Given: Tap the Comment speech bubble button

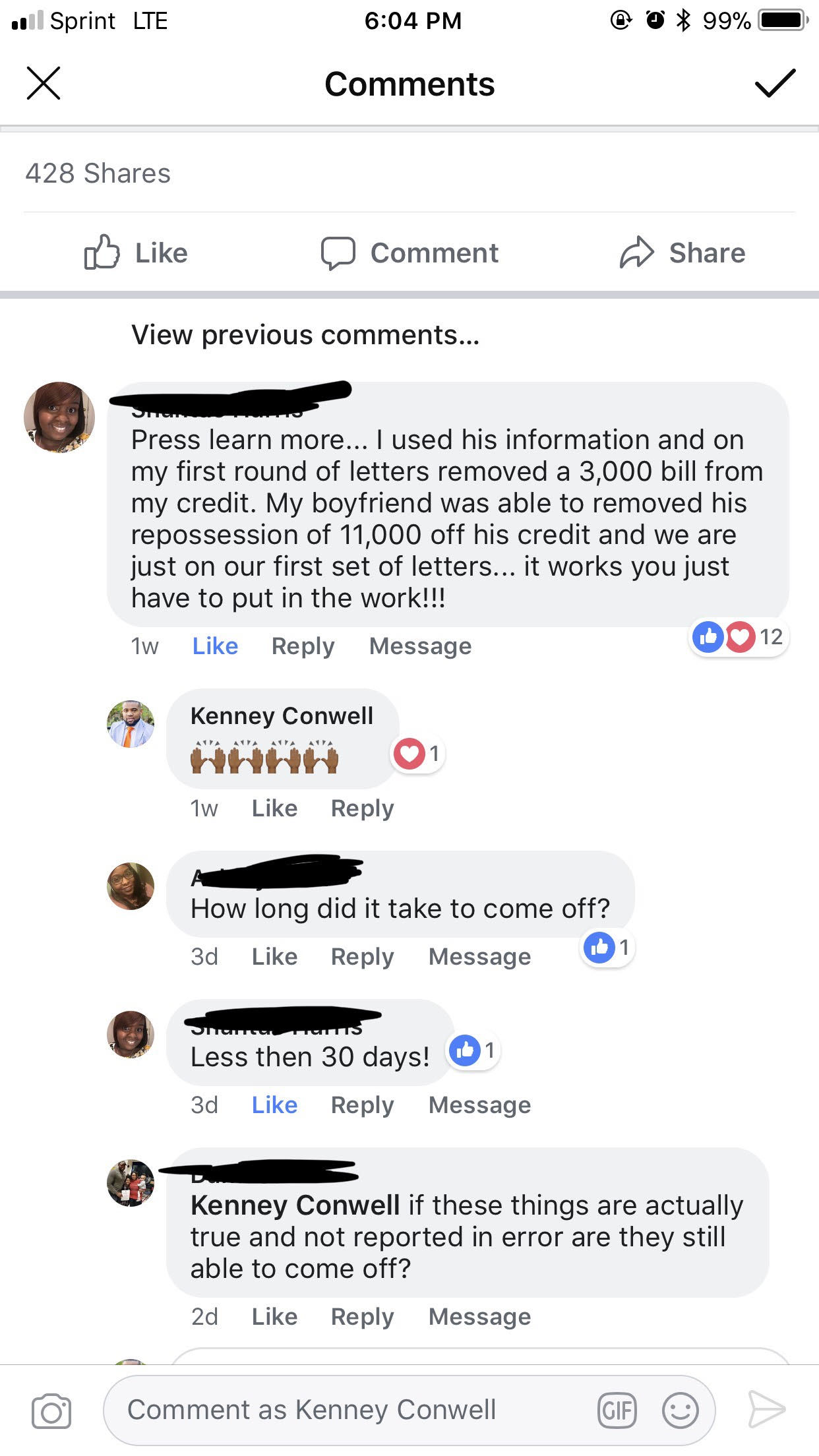Looking at the screenshot, I should point(409,253).
